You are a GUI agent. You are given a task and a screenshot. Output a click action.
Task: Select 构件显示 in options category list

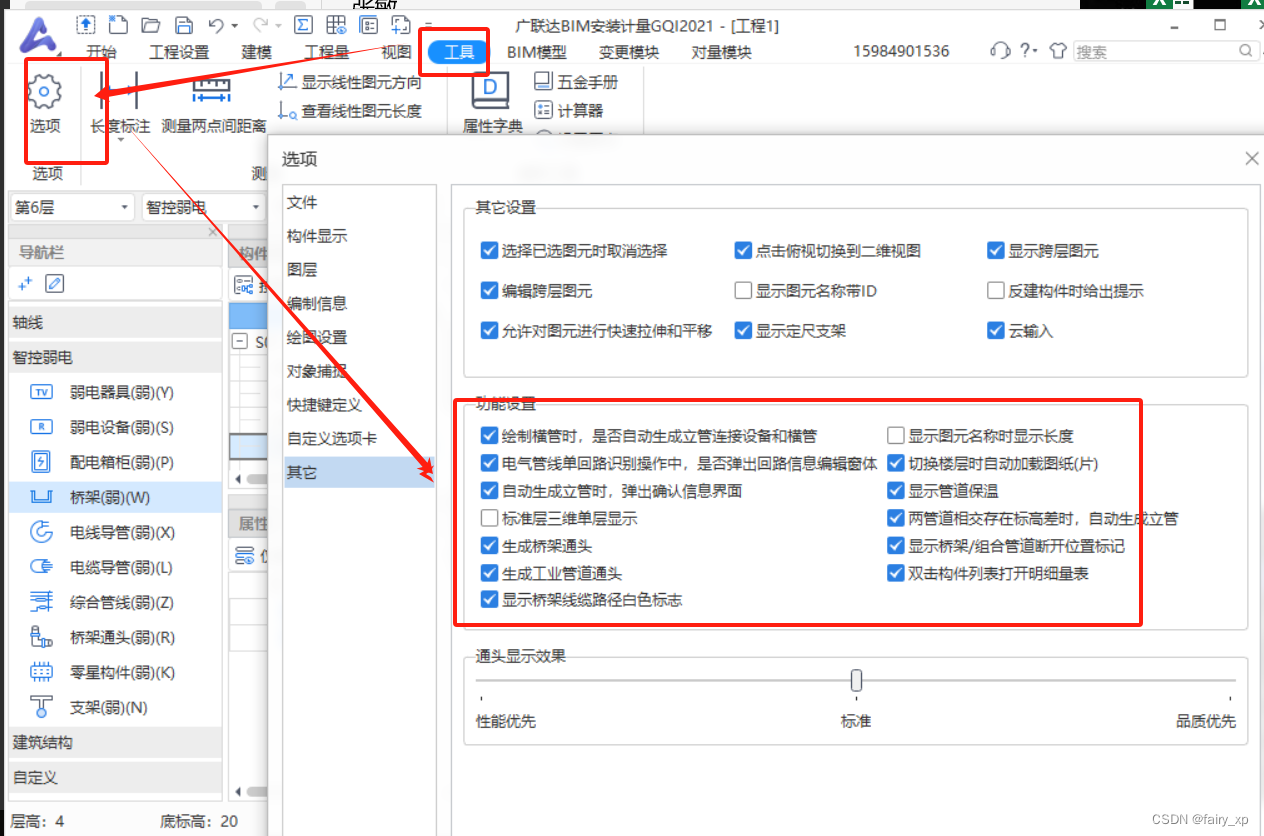click(358, 236)
